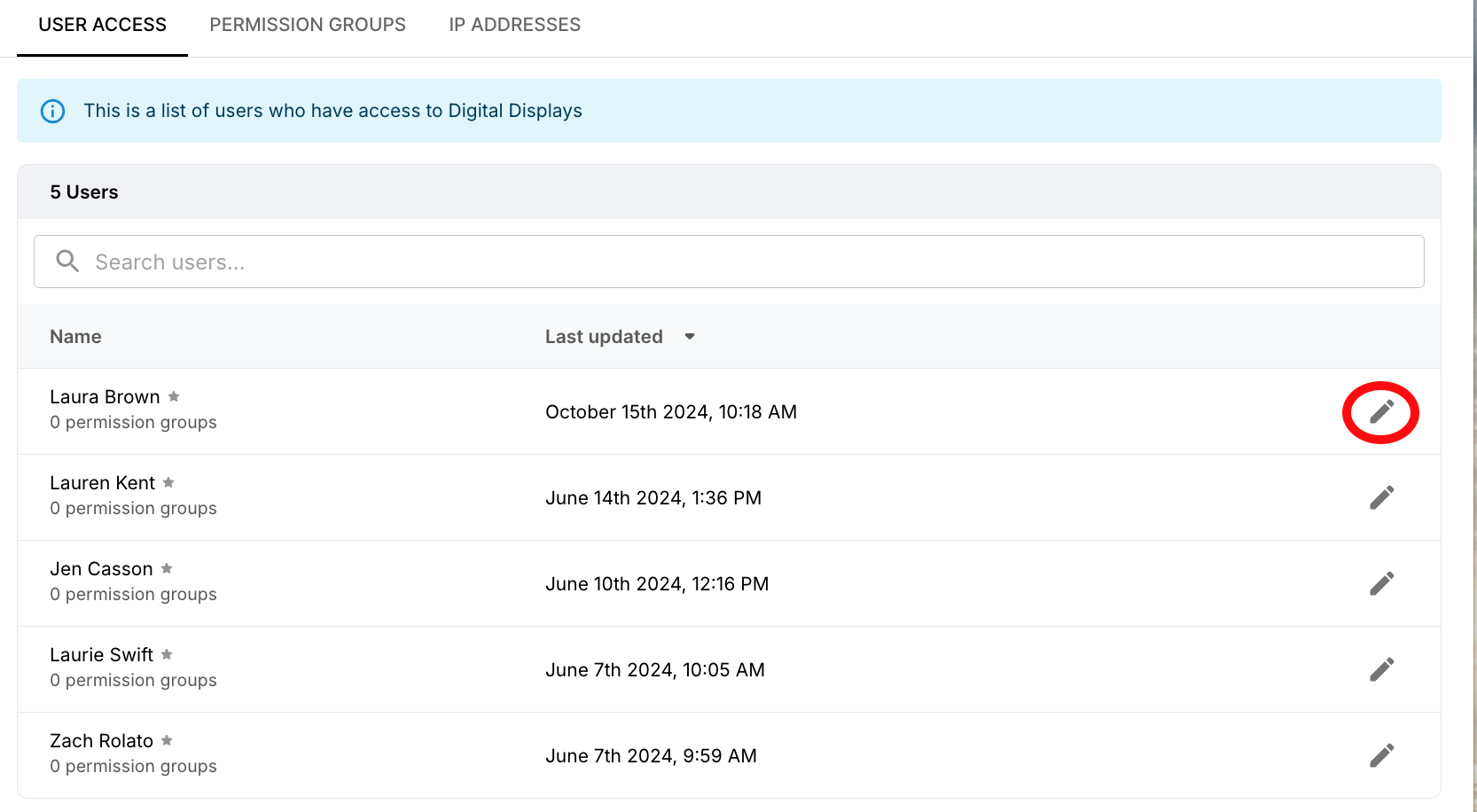Click the Name column header
1477x812 pixels.
coord(75,337)
